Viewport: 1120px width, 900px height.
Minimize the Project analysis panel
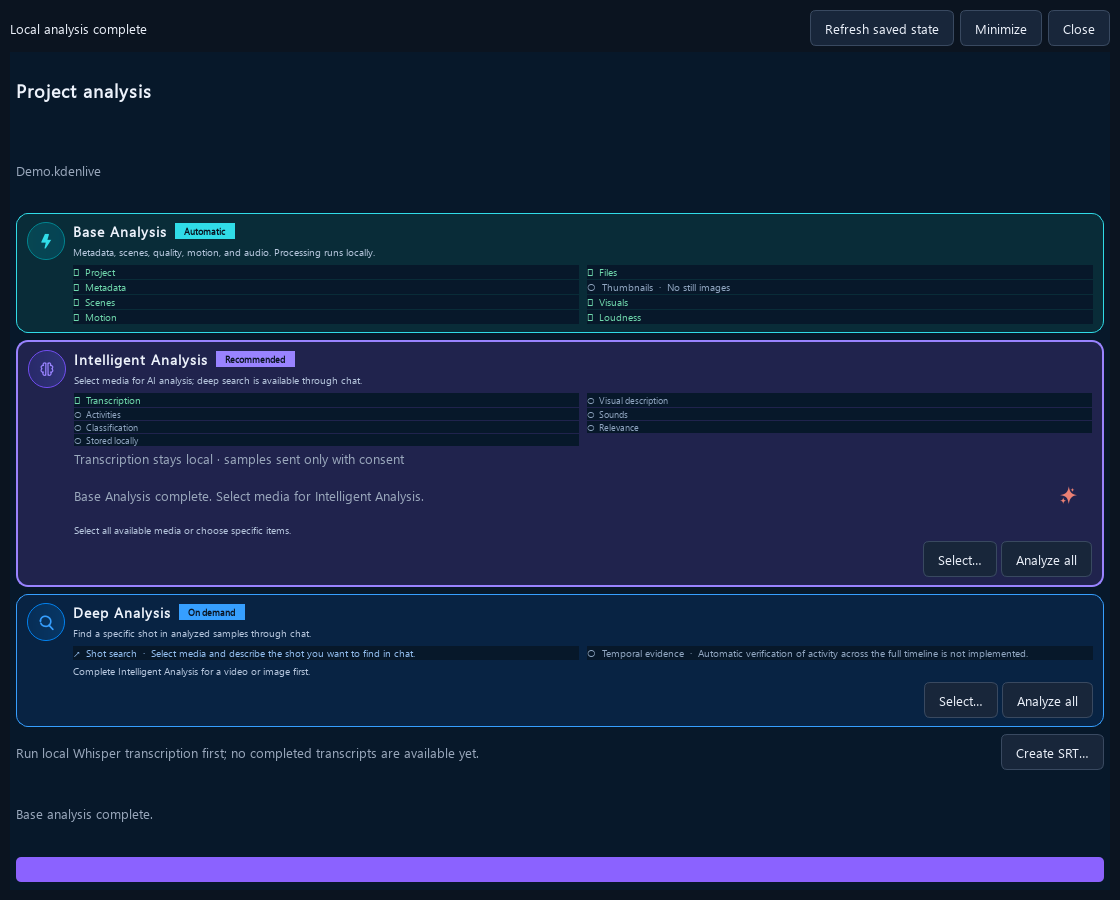[x=1001, y=29]
